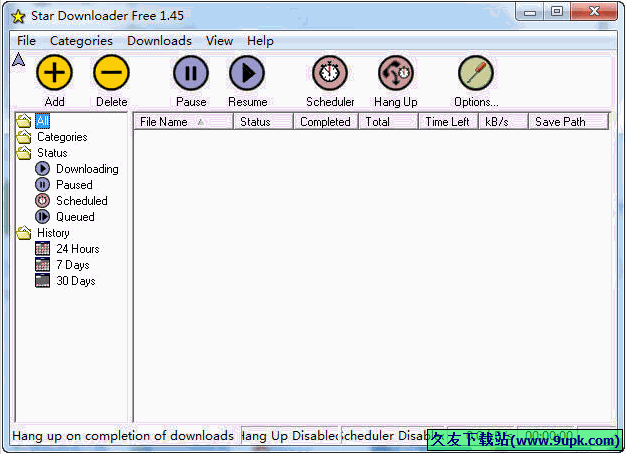The height and width of the screenshot is (454, 626).
Task: Click the Hang Up Disabled status panel
Action: (290, 436)
